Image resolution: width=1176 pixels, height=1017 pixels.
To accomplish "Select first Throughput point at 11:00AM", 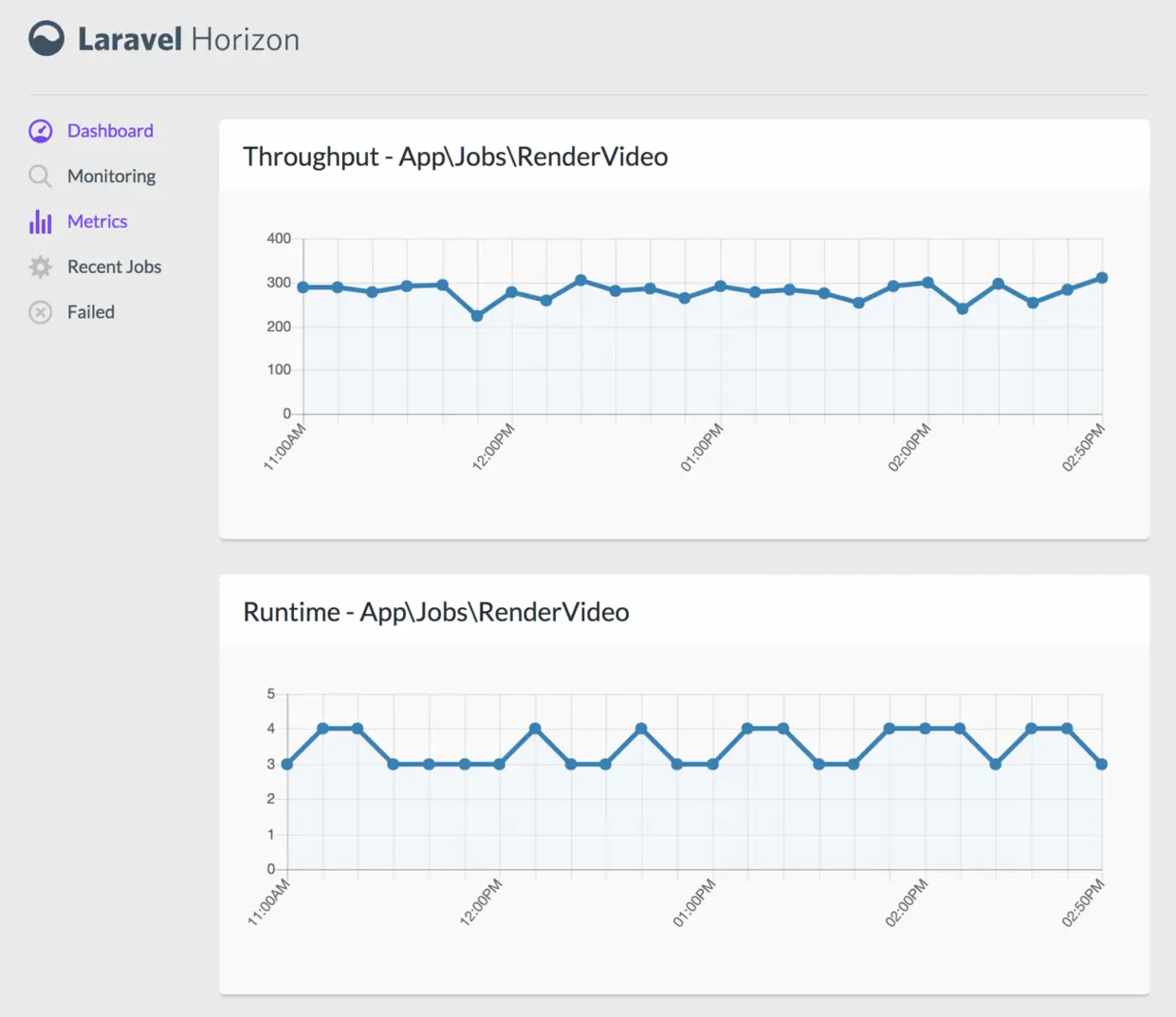I will 303,287.
